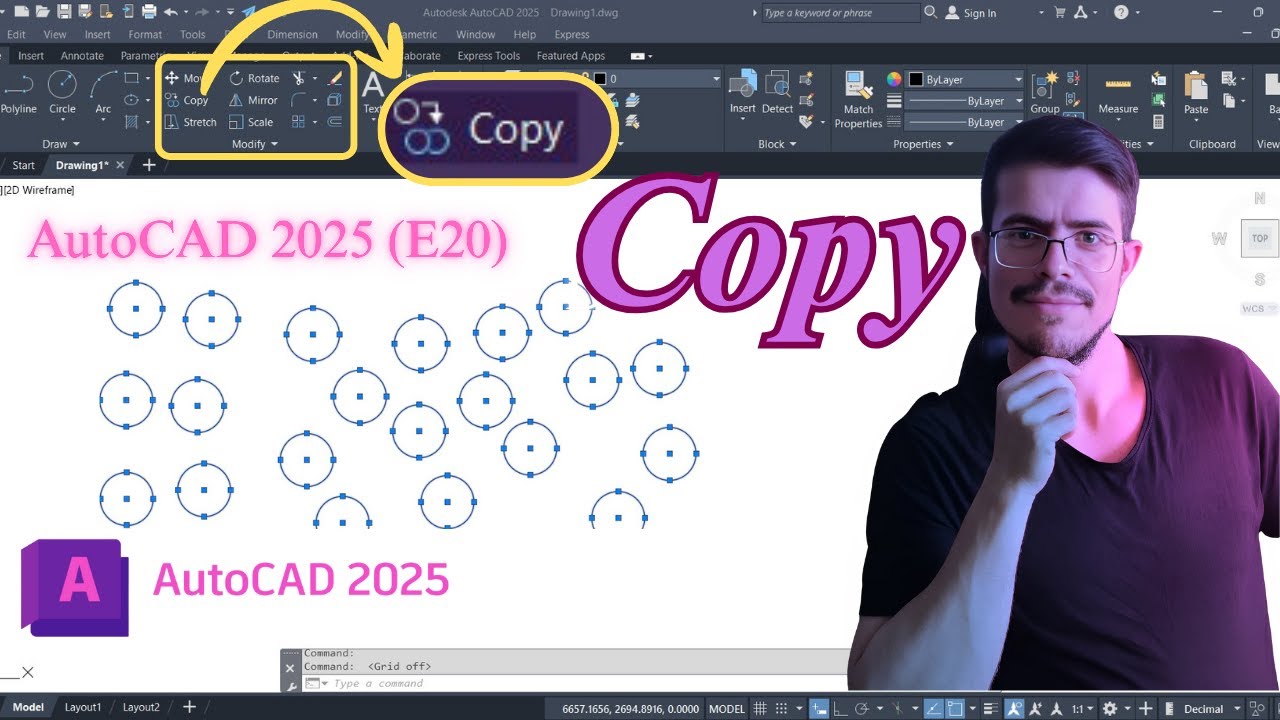Expand the Properties panel
1280x720 pixels.
coord(922,144)
